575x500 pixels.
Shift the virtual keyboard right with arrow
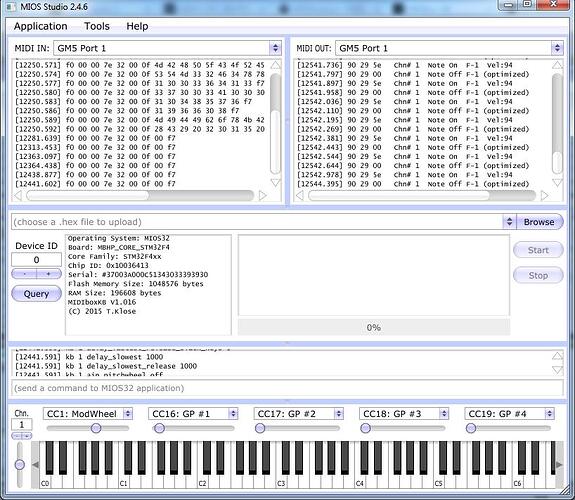[559, 465]
